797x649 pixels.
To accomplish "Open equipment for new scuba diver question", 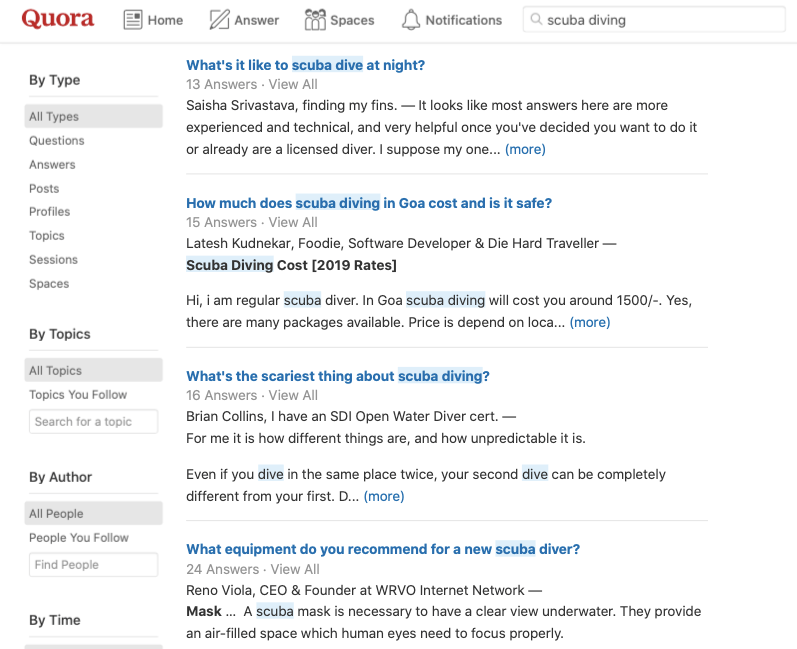I will [x=383, y=549].
